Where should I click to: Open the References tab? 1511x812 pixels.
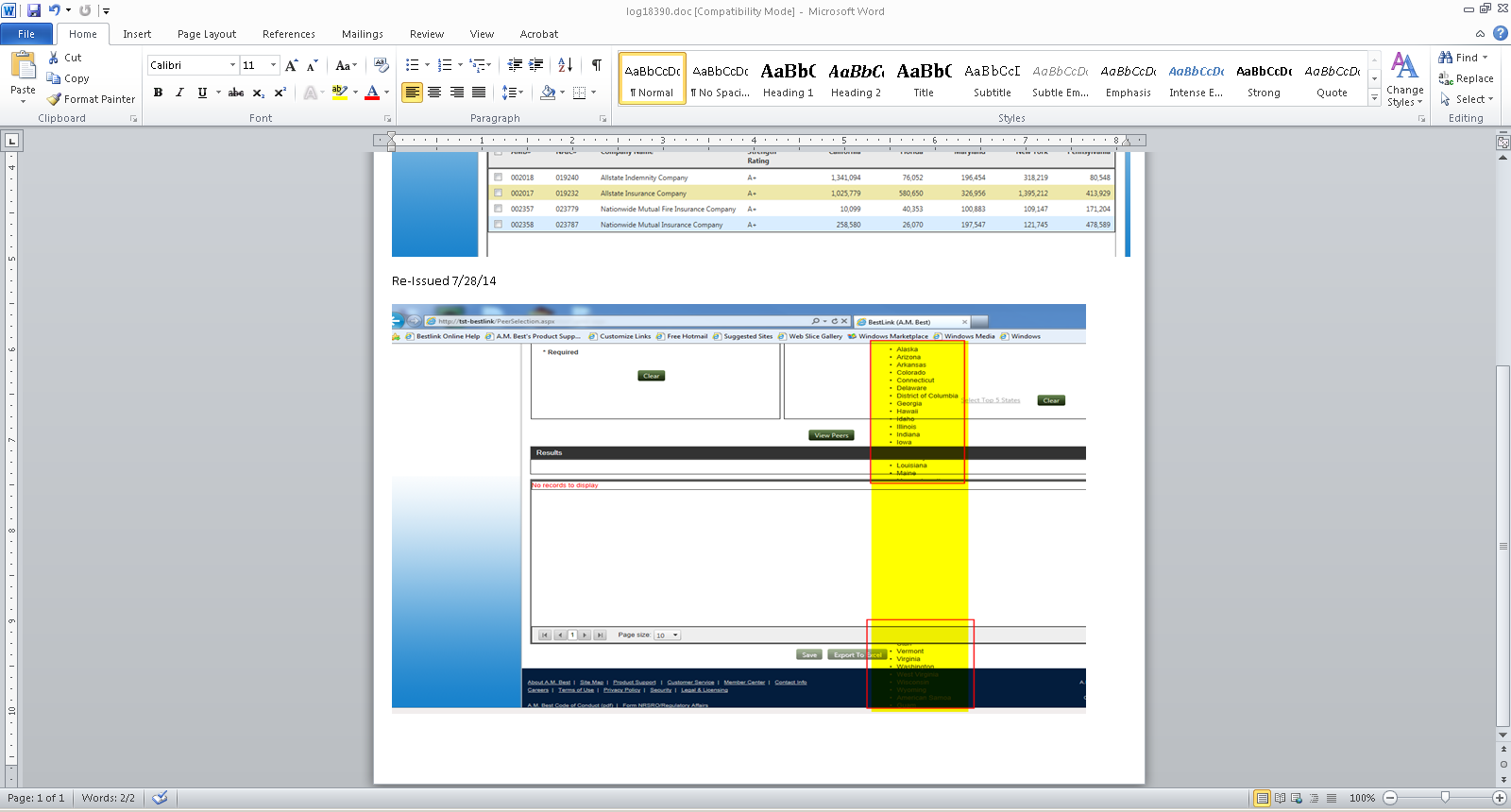(x=289, y=34)
